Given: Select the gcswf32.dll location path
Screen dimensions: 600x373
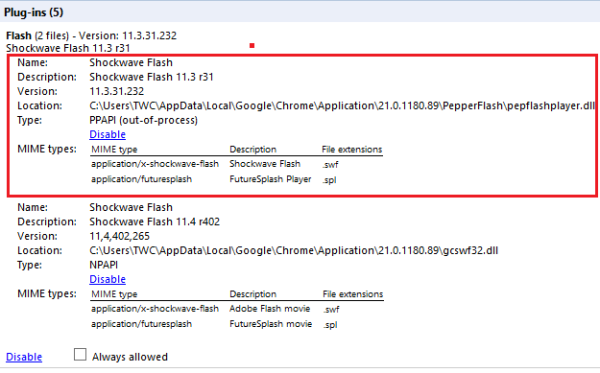Looking at the screenshot, I should [x=293, y=251].
